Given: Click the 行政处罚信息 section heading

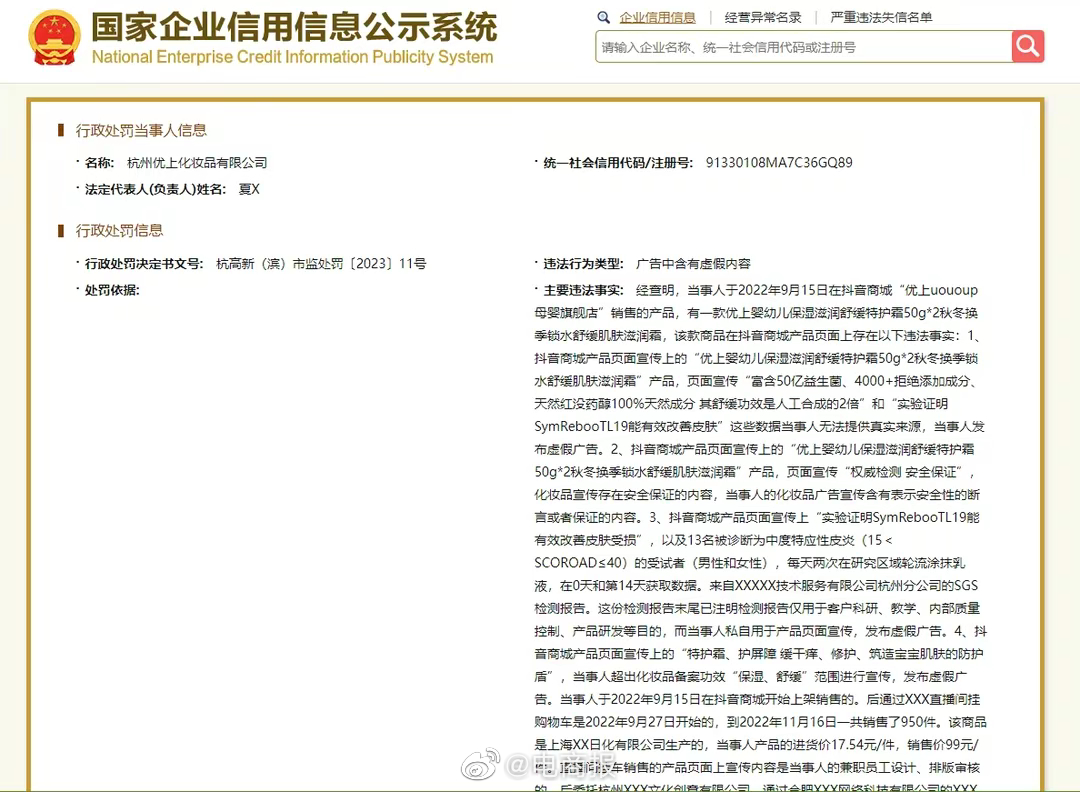Looking at the screenshot, I should (x=119, y=230).
